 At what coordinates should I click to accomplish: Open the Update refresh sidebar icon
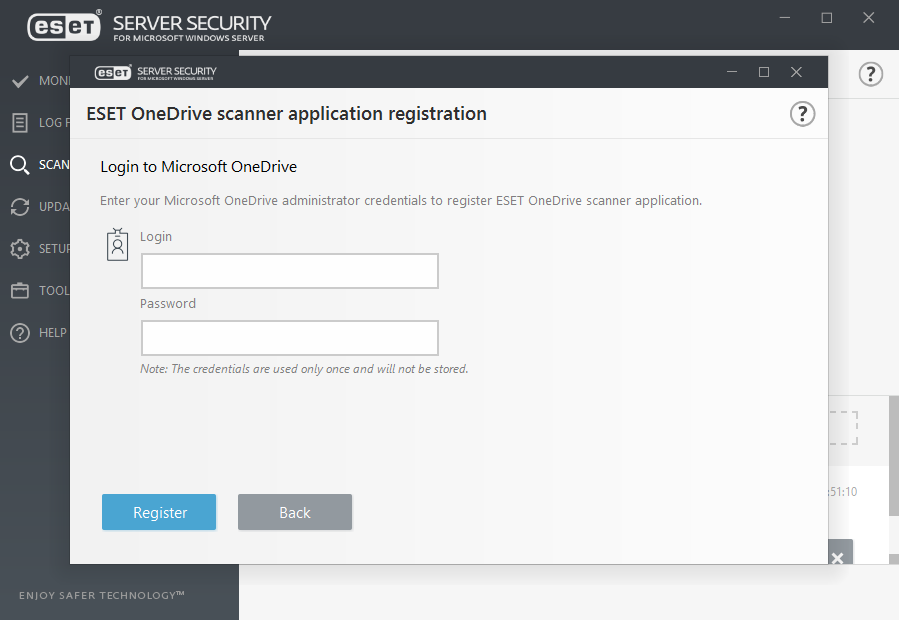20,206
